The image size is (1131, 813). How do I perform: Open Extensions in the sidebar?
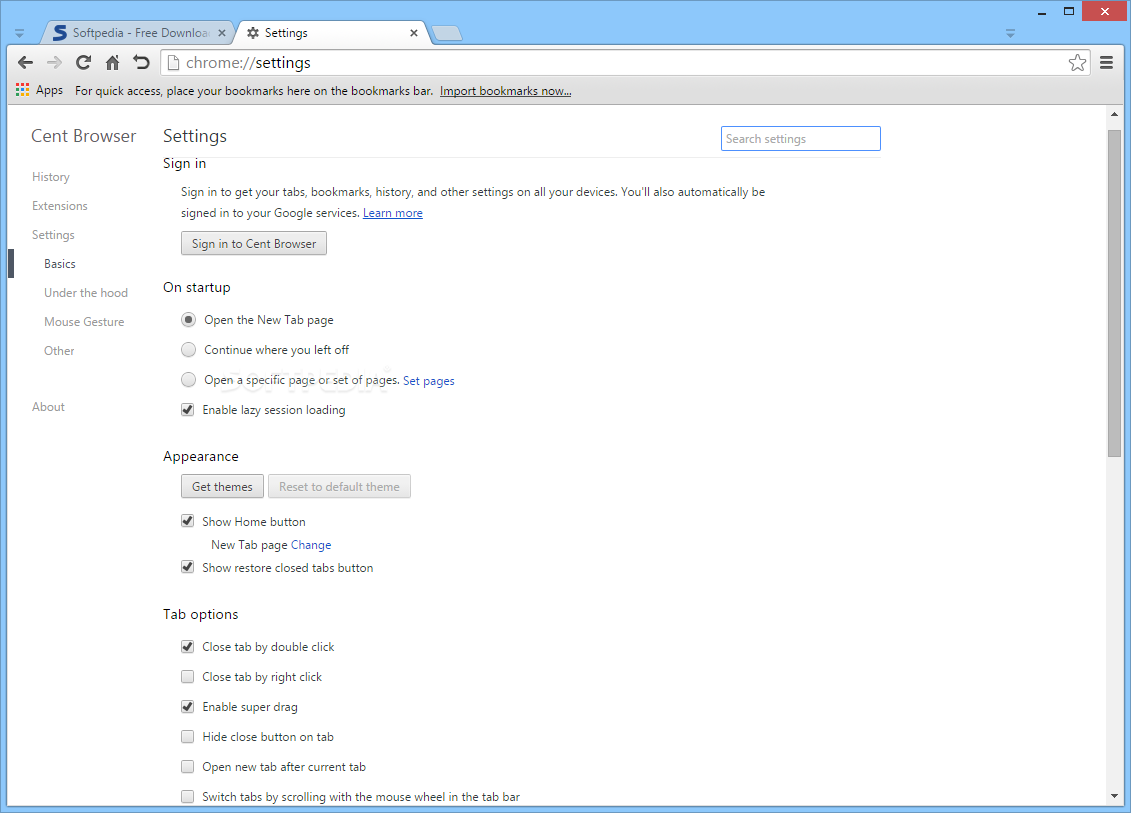(x=60, y=206)
